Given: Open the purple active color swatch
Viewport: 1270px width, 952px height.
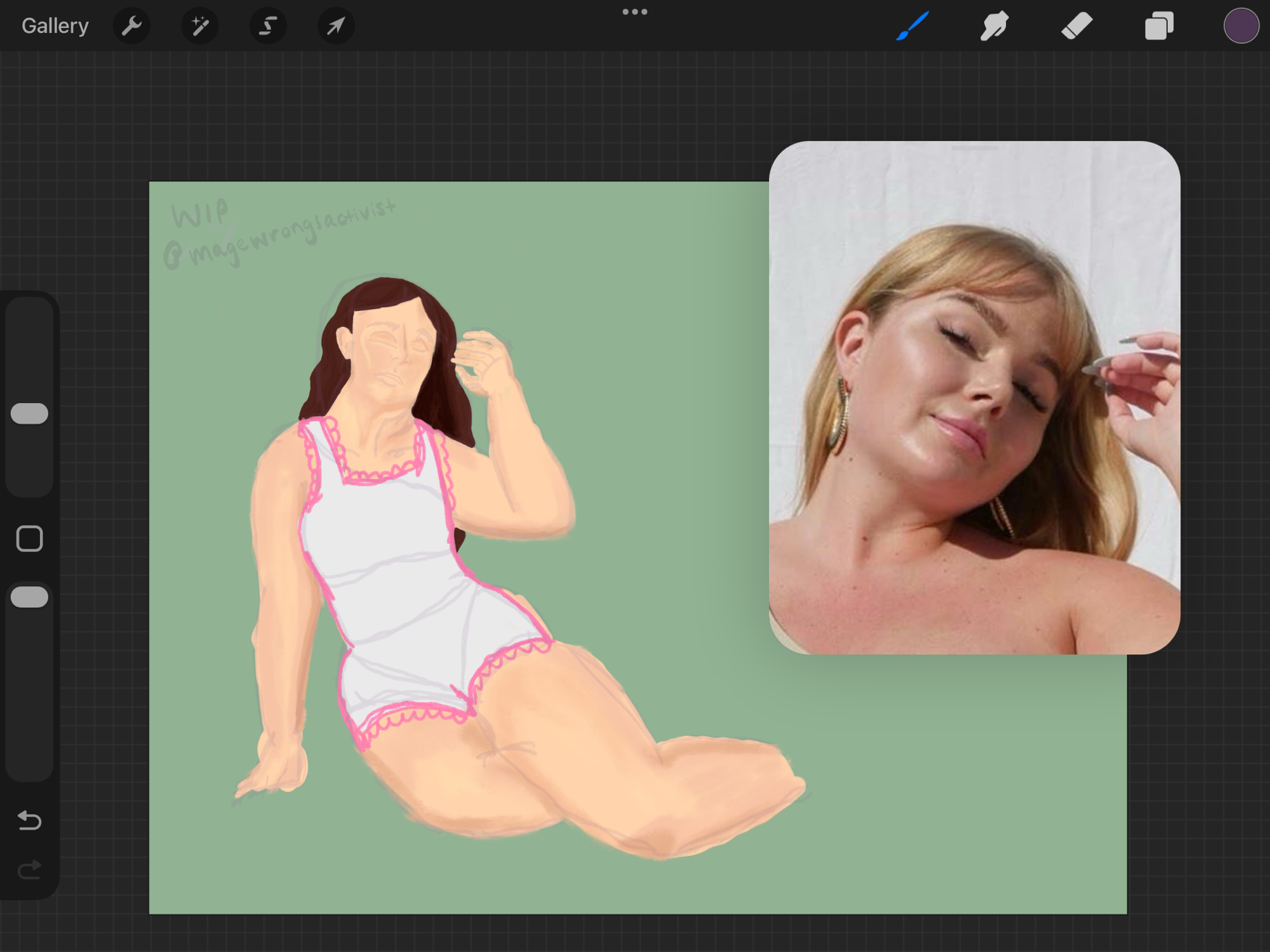Looking at the screenshot, I should coord(1241,26).
